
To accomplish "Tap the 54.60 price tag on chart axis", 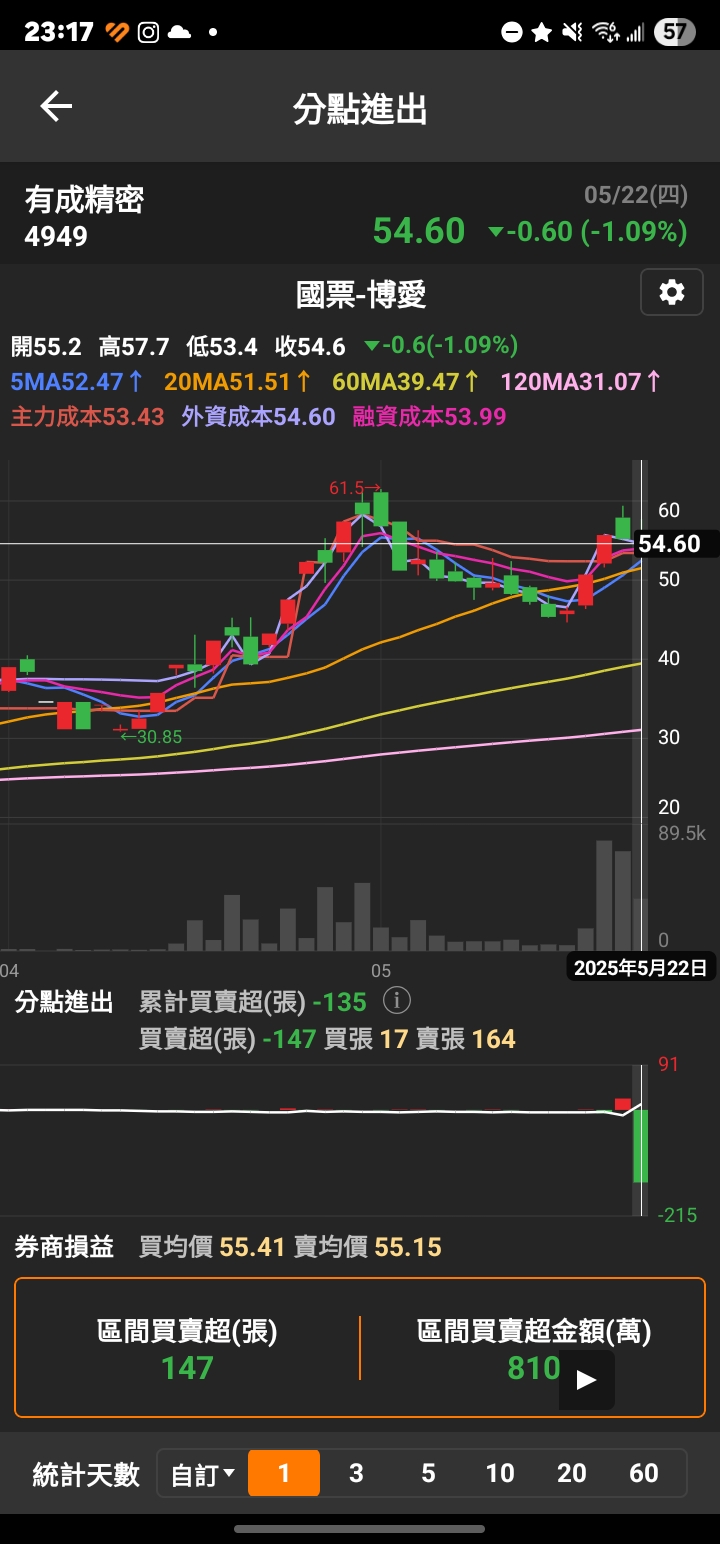I will pyautogui.click(x=676, y=544).
